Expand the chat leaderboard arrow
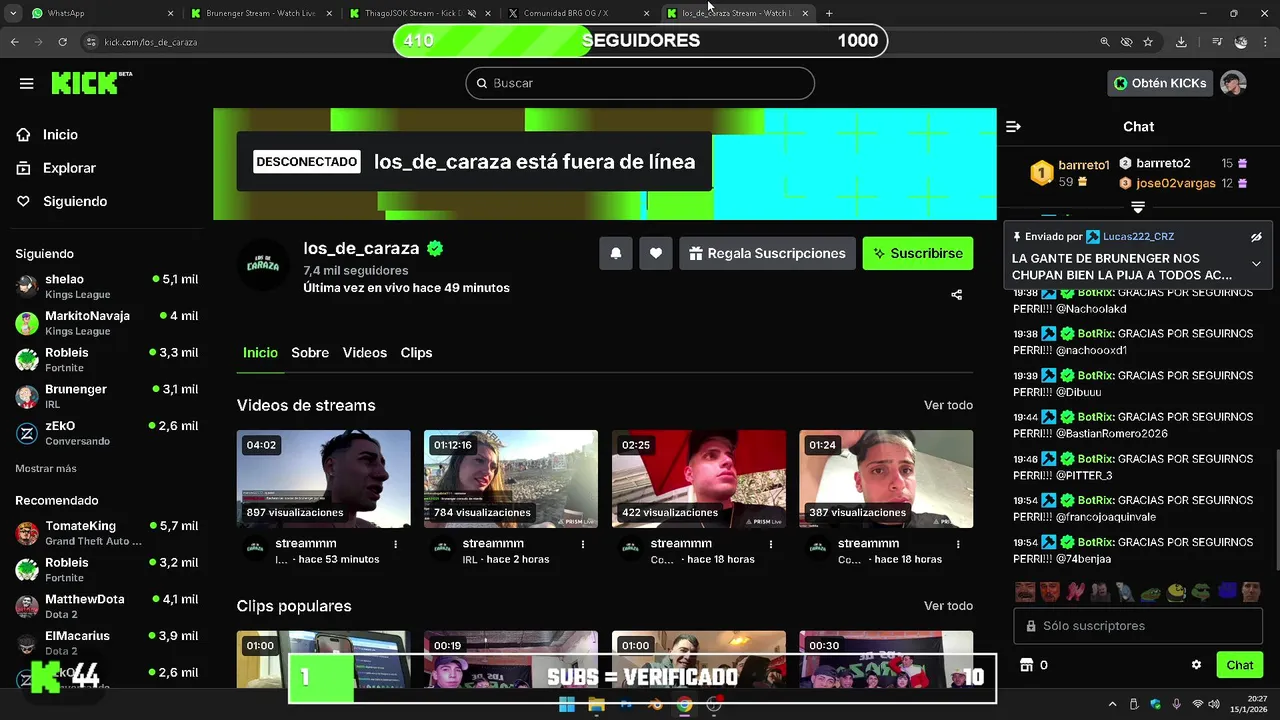1280x720 pixels. click(1138, 207)
